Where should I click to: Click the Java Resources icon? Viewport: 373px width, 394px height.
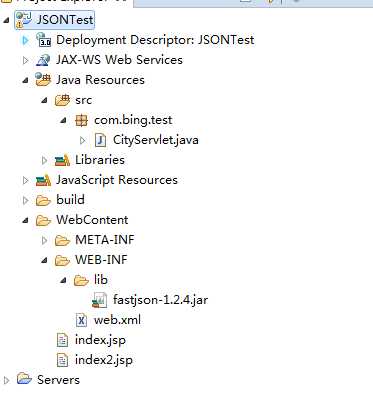(43, 80)
